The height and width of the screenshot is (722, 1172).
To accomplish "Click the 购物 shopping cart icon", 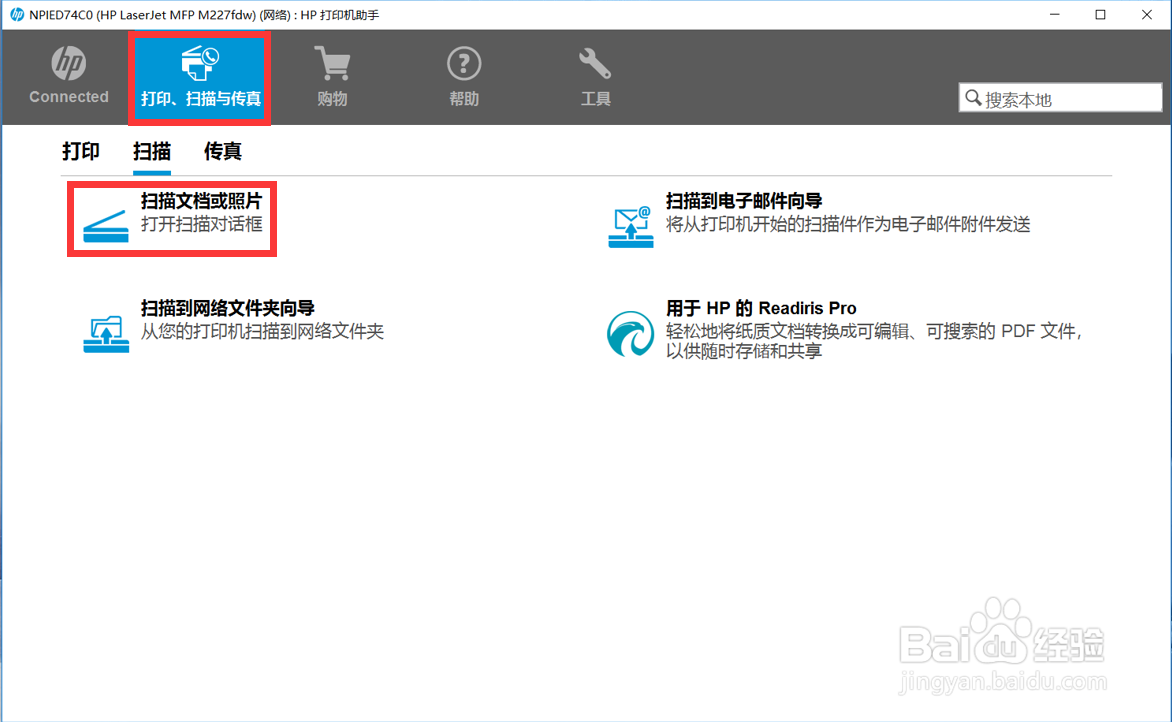I will point(332,63).
